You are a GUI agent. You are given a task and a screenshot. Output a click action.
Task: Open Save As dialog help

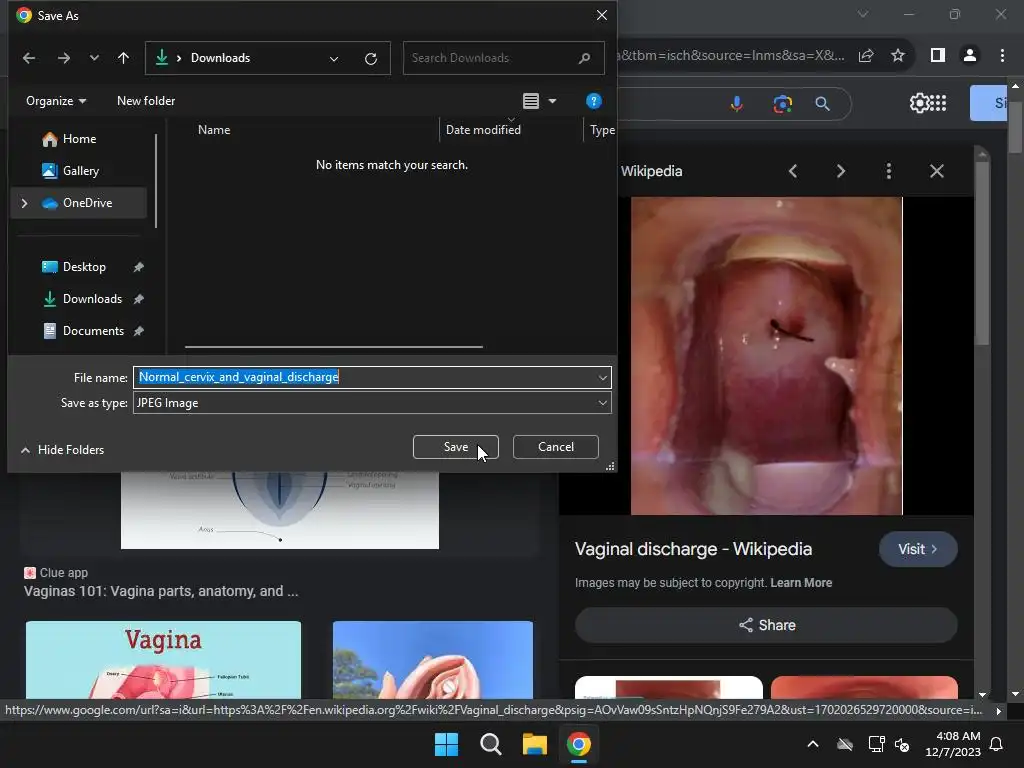click(x=594, y=101)
